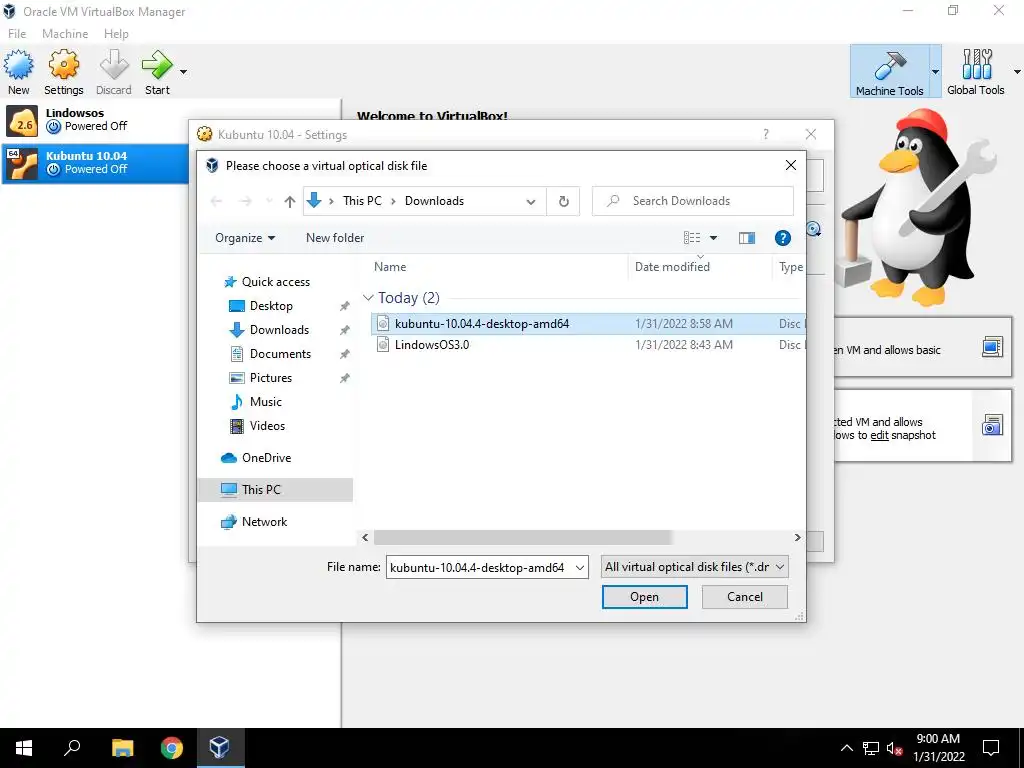
Task: Change the view layout icon
Action: pos(692,238)
